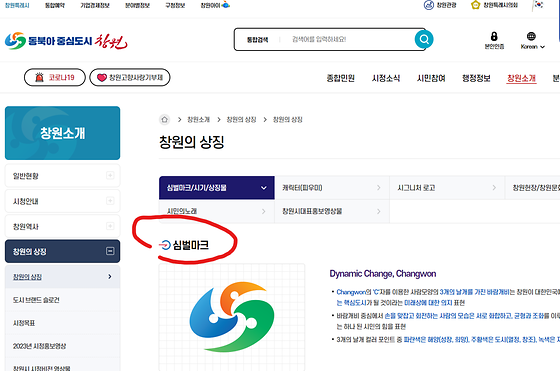
Task: Click 창원아이 link in top bar
Action: (215, 5)
